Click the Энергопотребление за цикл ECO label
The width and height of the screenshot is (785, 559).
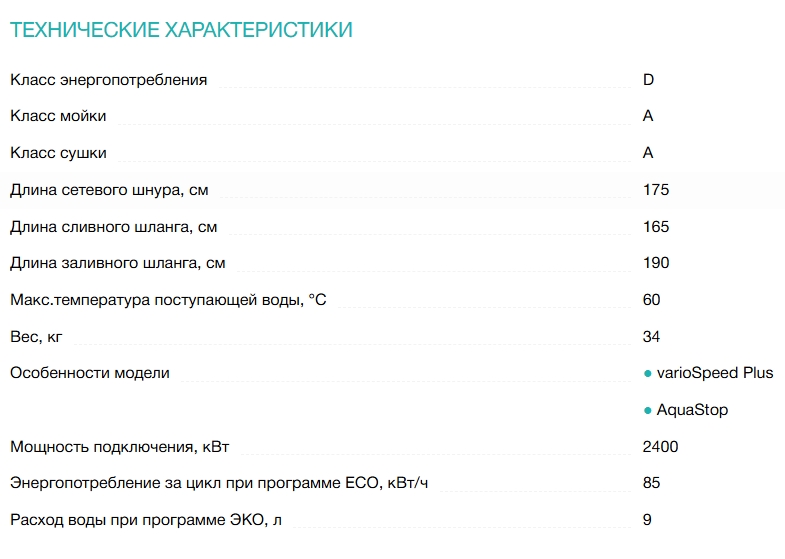(x=219, y=483)
